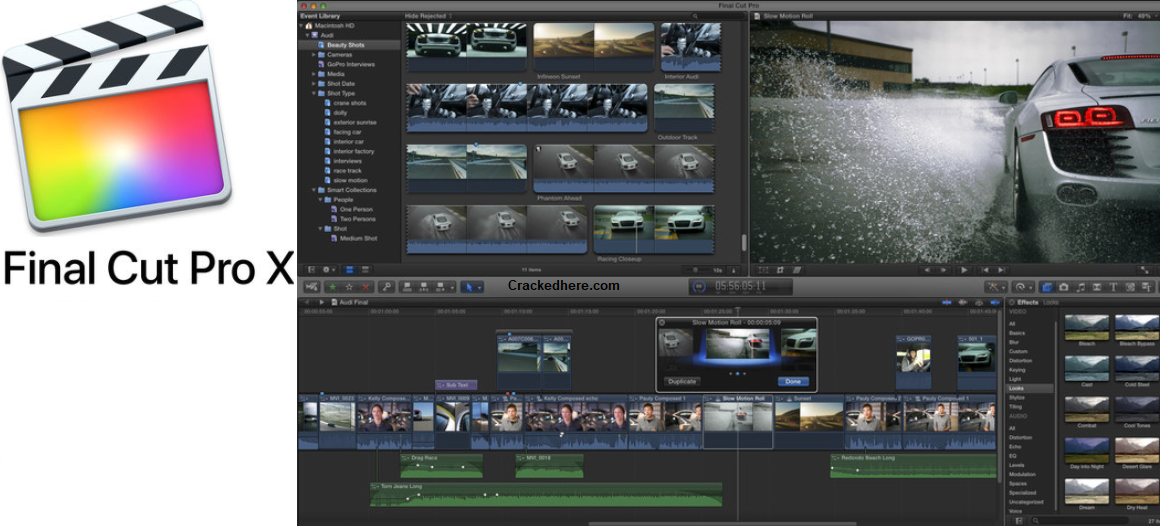Click the Import Media icon in toolbar
Screen dimensions: 1160x526
[311, 287]
